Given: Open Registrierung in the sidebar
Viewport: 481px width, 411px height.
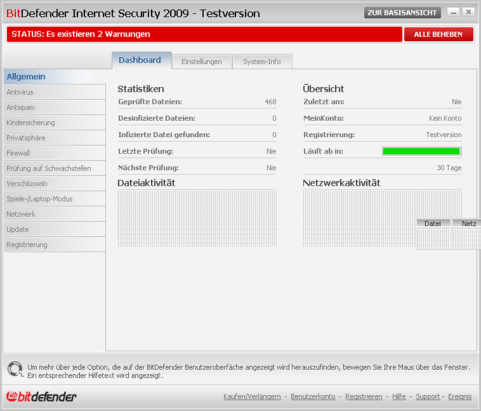Looking at the screenshot, I should 55,245.
